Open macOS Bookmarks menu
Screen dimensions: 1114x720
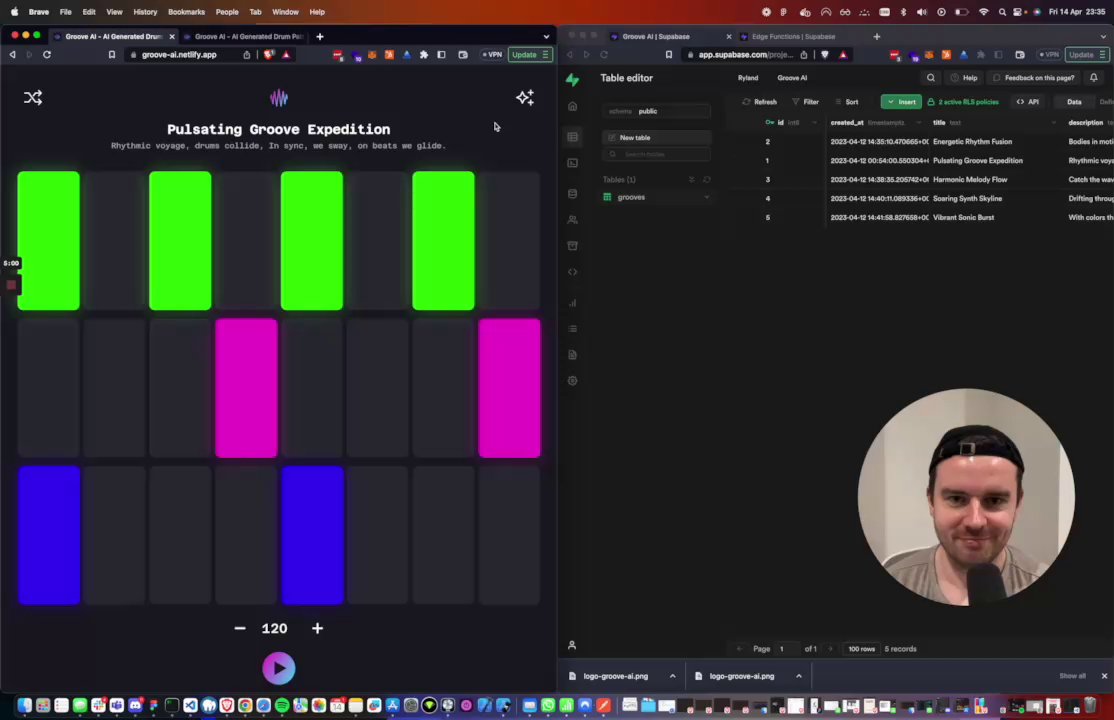[186, 12]
